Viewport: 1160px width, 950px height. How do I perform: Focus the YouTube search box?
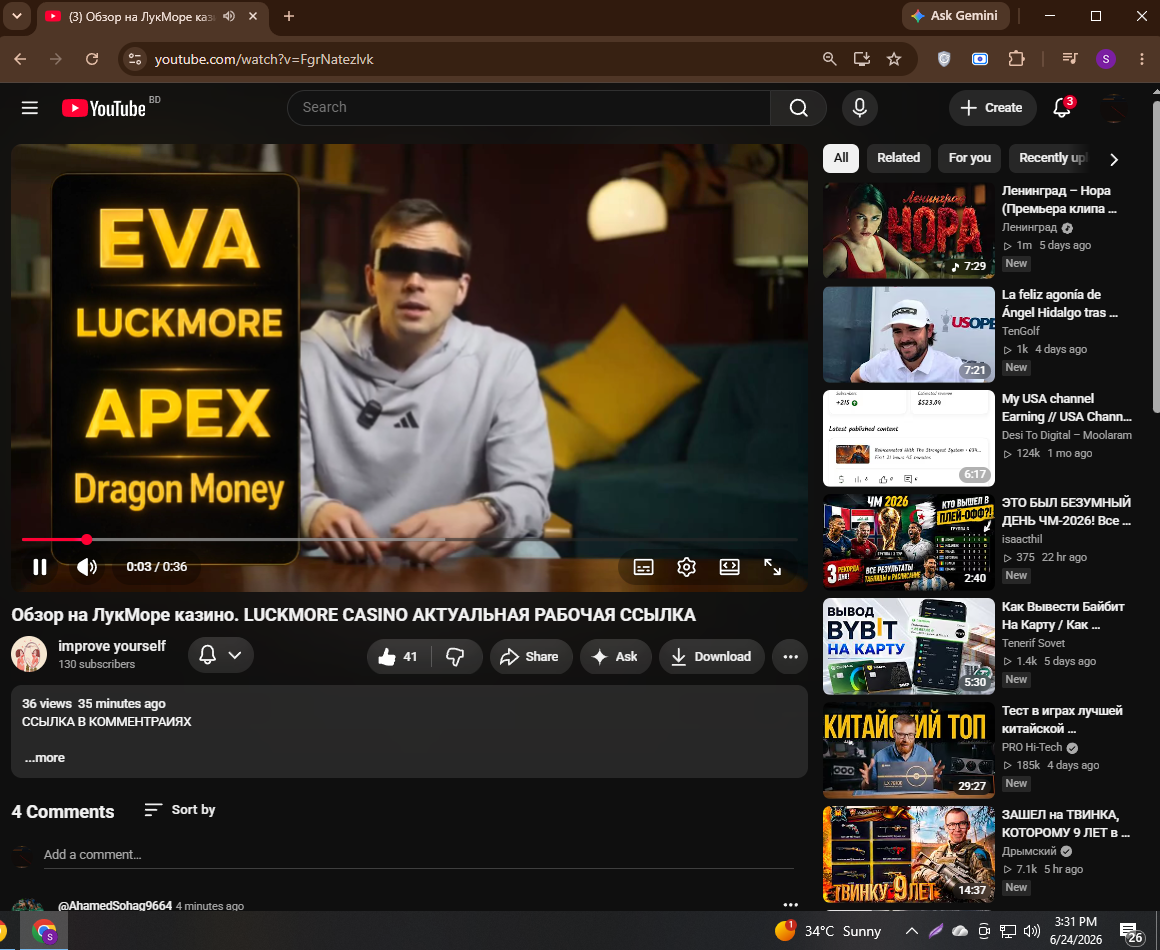[529, 108]
